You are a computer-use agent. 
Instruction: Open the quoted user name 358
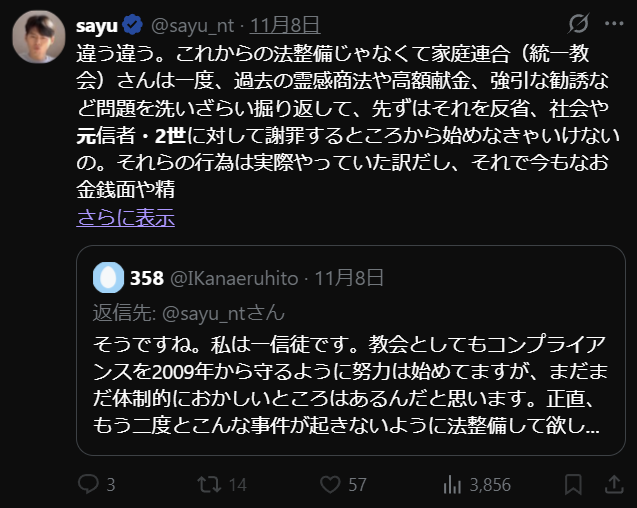[x=147, y=277]
